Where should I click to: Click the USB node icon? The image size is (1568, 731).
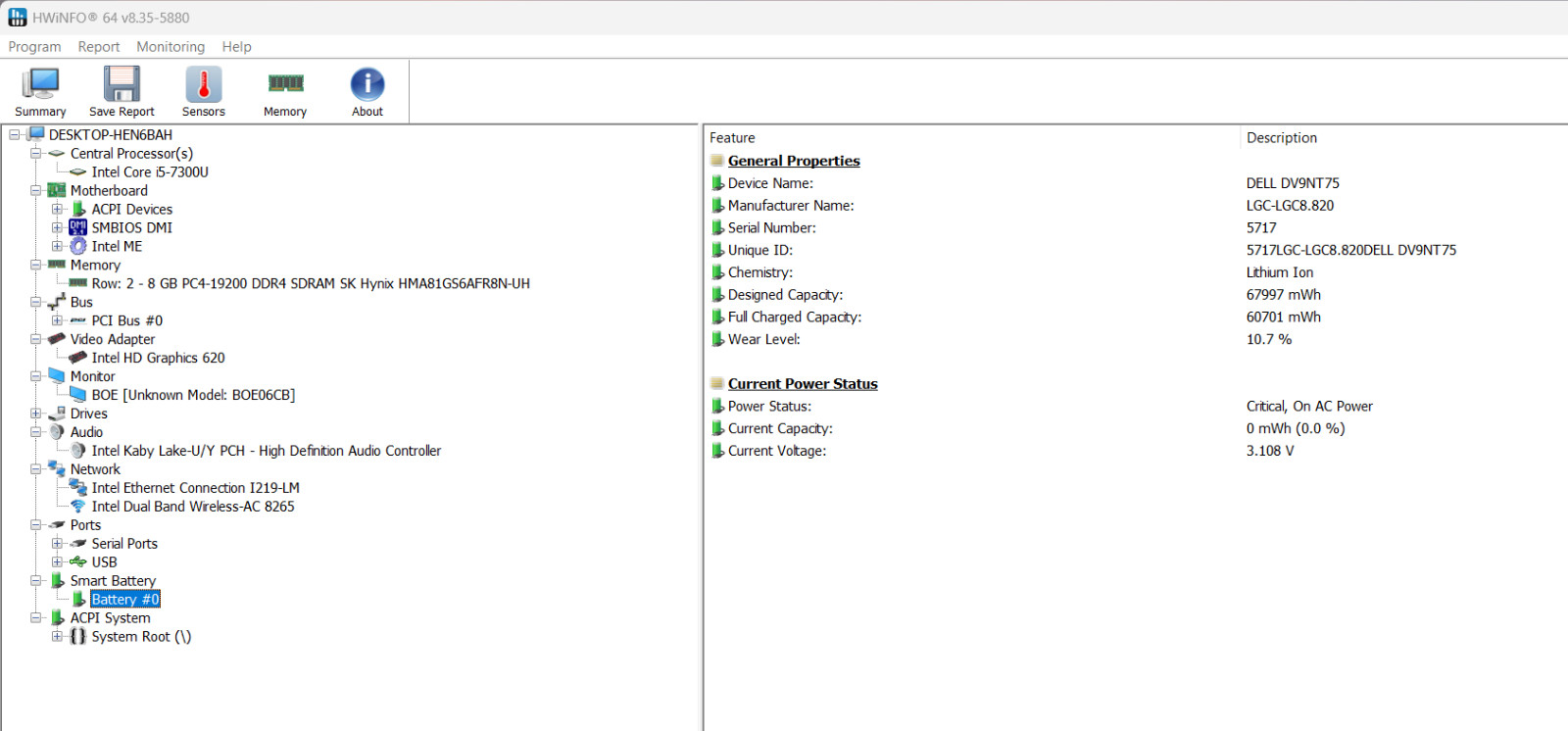tap(78, 562)
